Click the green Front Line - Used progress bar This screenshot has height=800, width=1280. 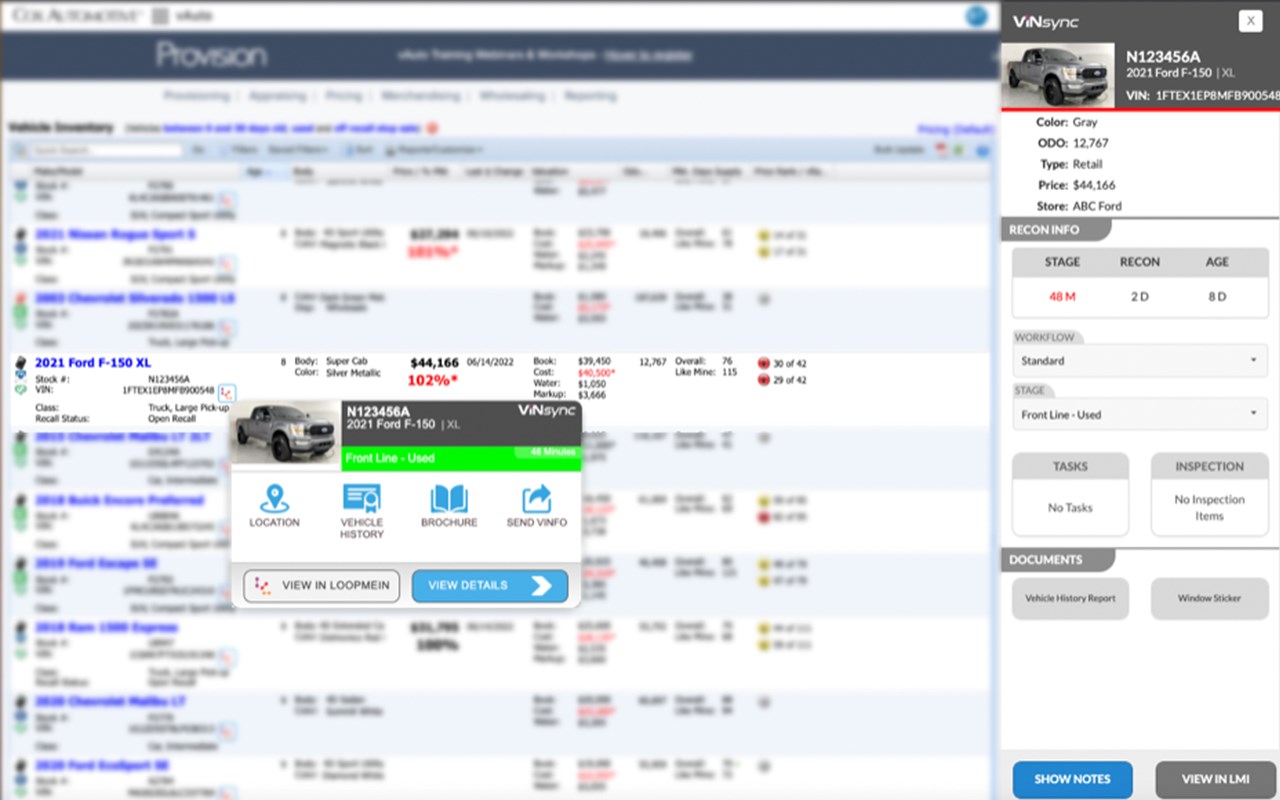(x=461, y=457)
